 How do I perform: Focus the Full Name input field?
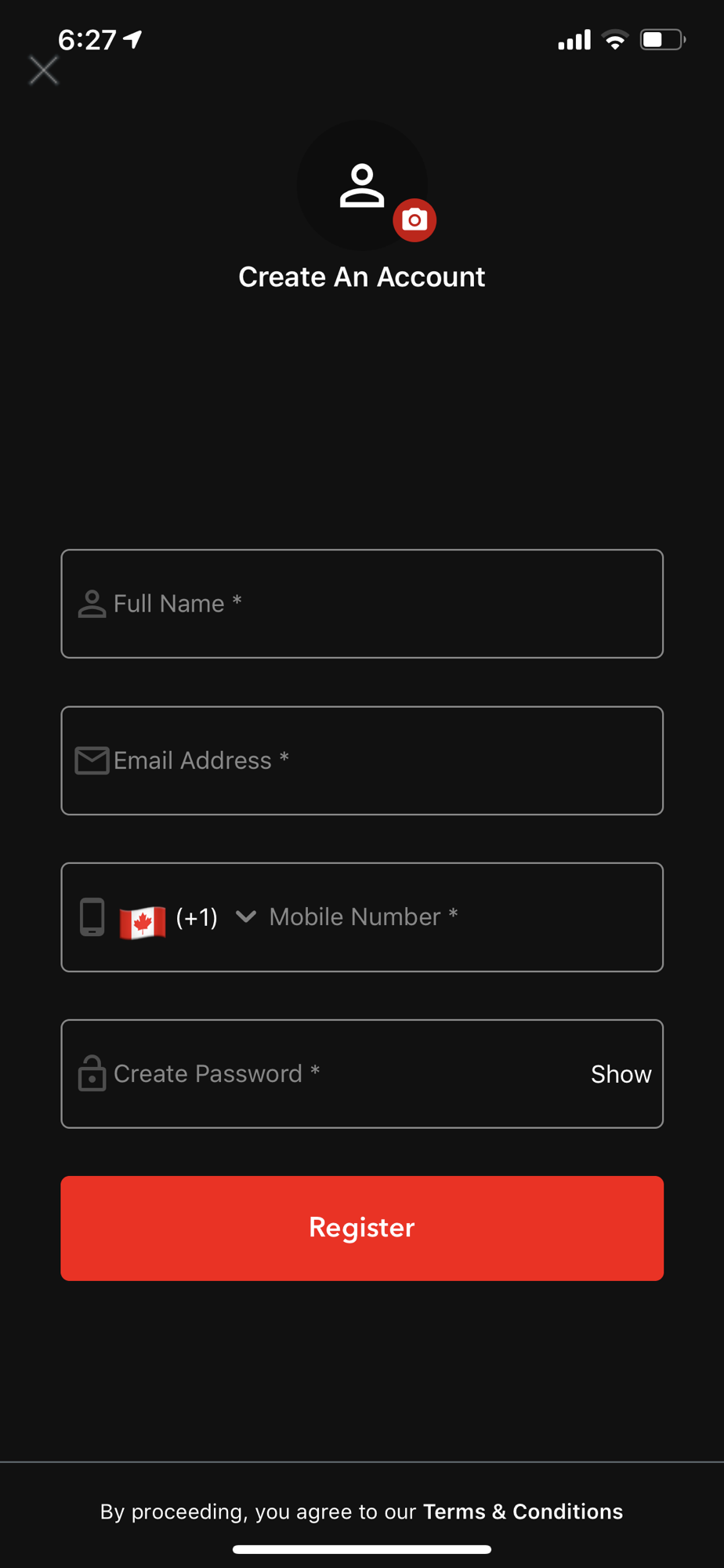(x=362, y=604)
